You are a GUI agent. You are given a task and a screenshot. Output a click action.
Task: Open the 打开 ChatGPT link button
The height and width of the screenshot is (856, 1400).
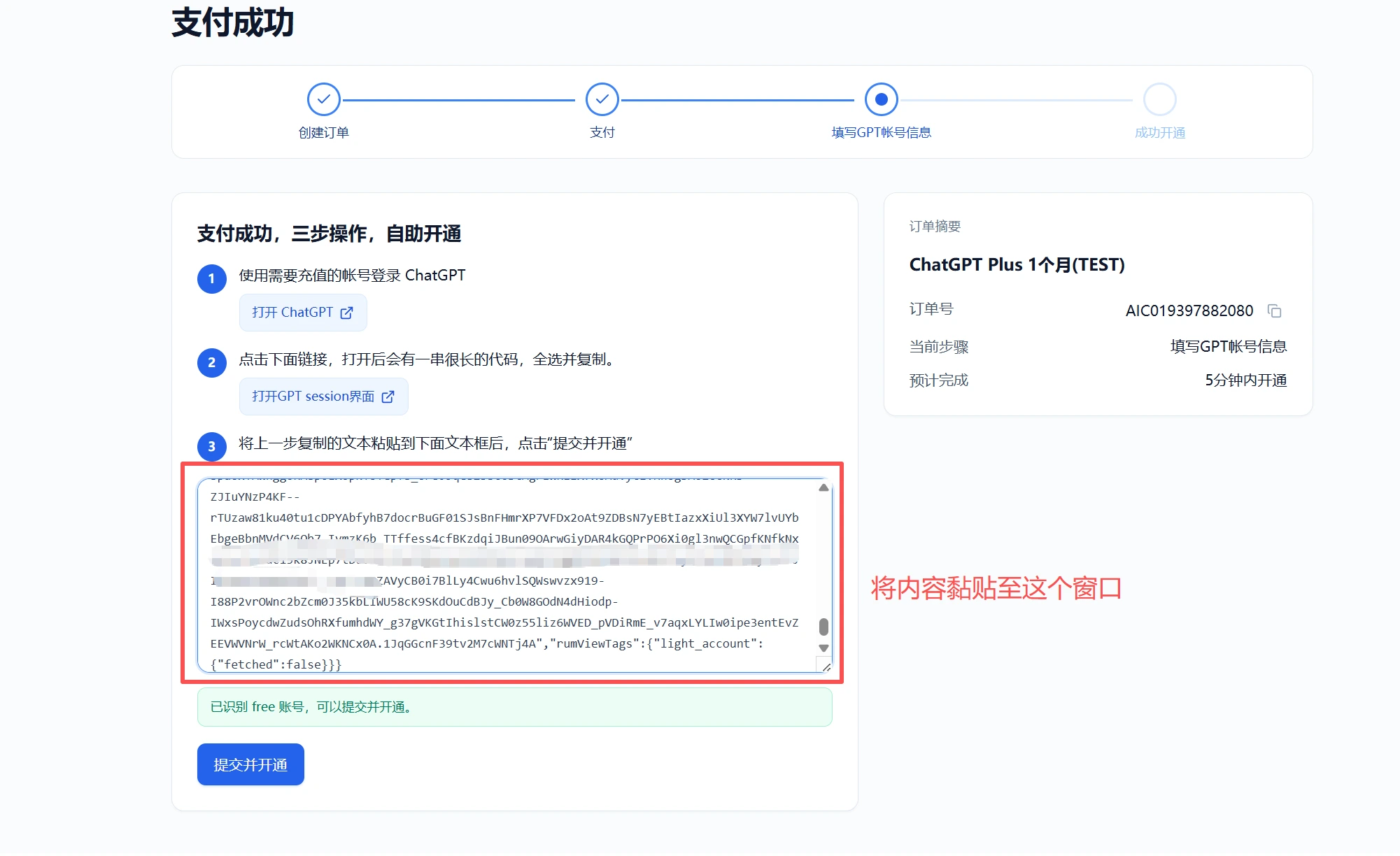point(303,313)
